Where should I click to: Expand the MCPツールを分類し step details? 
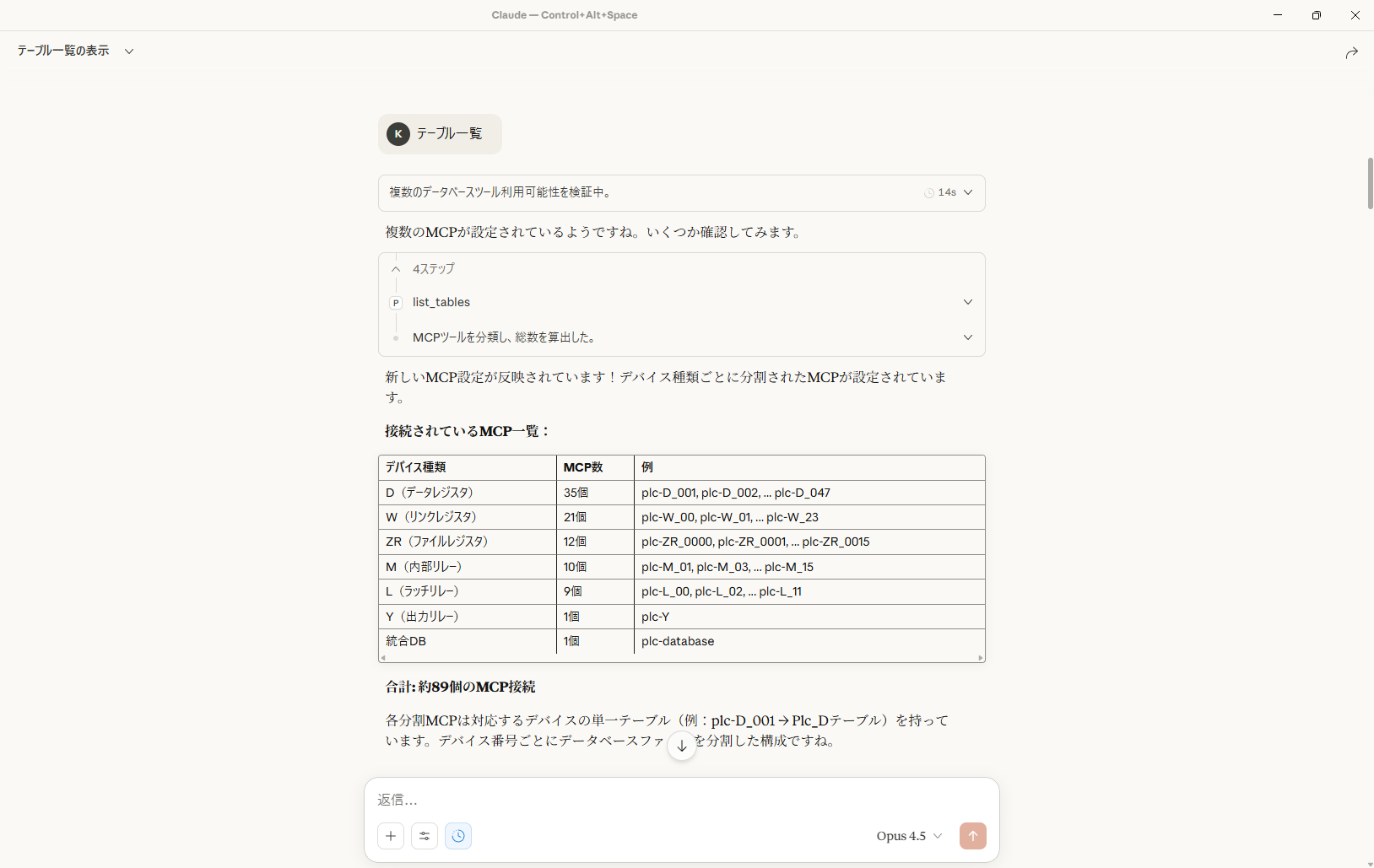[967, 337]
